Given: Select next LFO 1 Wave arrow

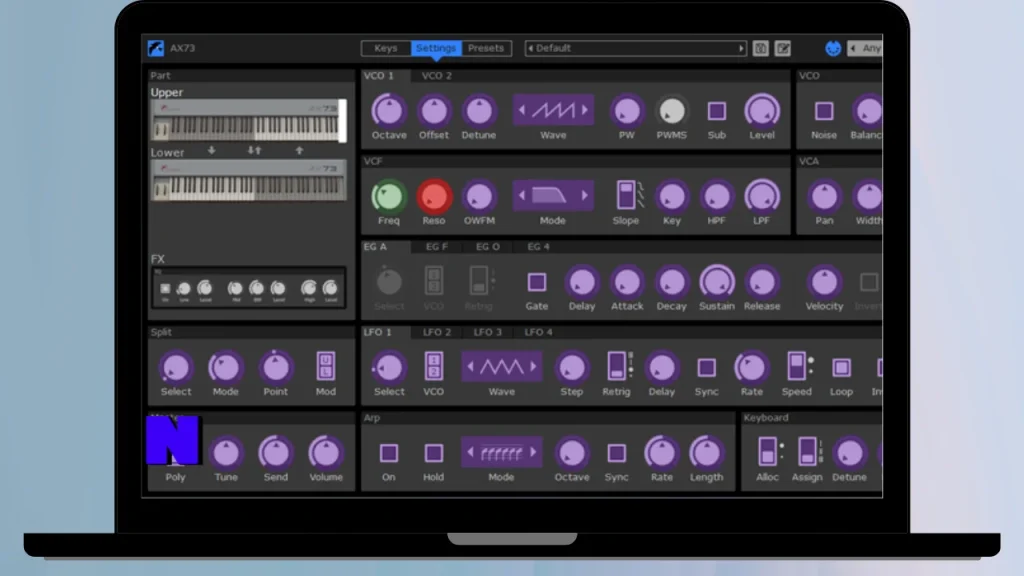Looking at the screenshot, I should [x=534, y=366].
